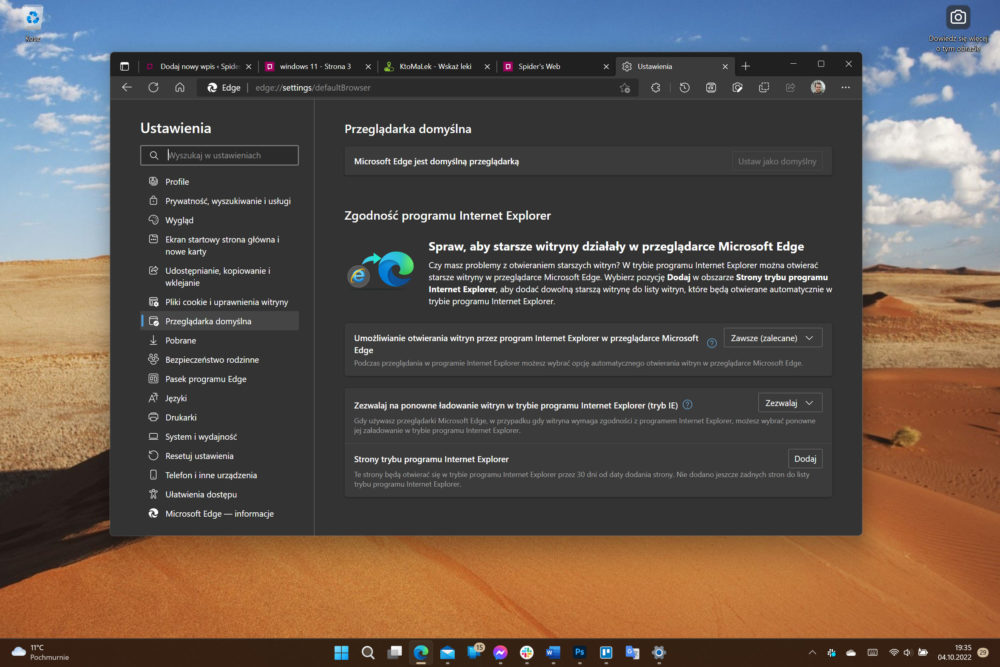Image resolution: width=1000 pixels, height=667 pixels.
Task: Open Messenger on the taskbar
Action: pos(501,652)
